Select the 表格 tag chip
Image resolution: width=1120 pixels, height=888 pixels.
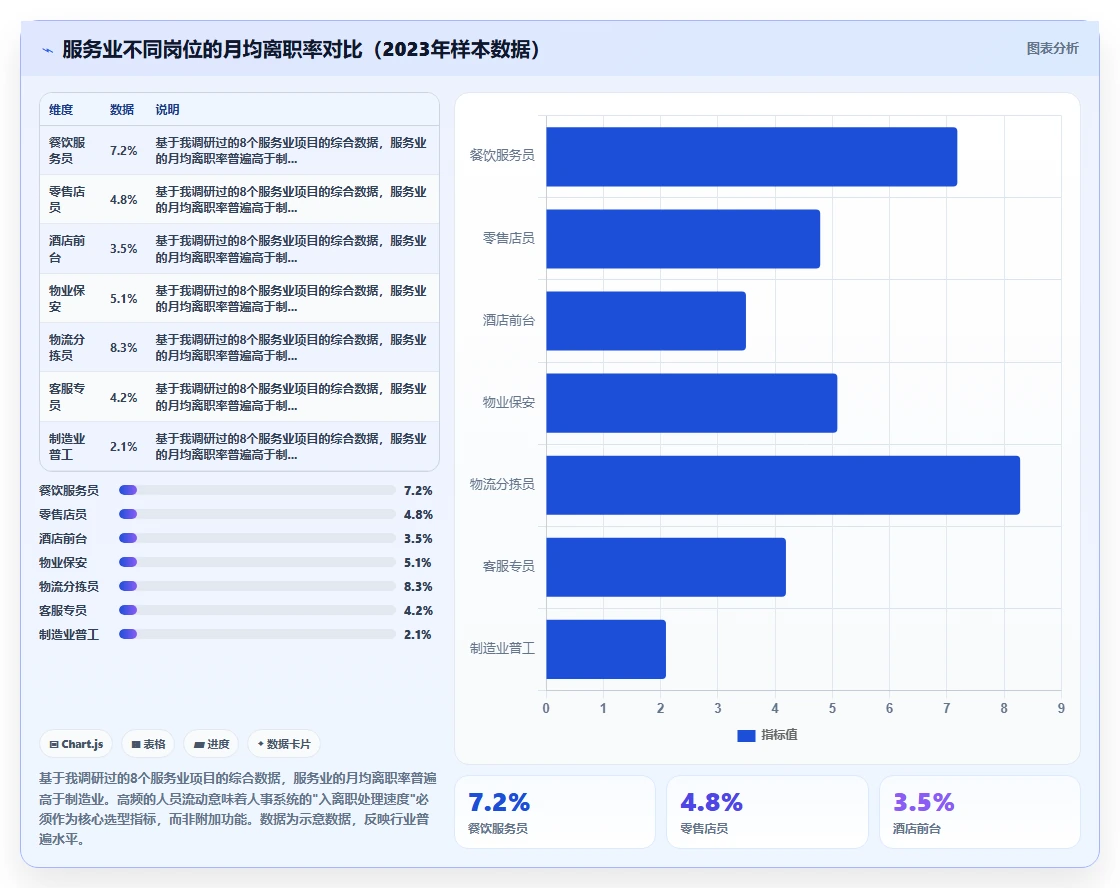point(148,744)
